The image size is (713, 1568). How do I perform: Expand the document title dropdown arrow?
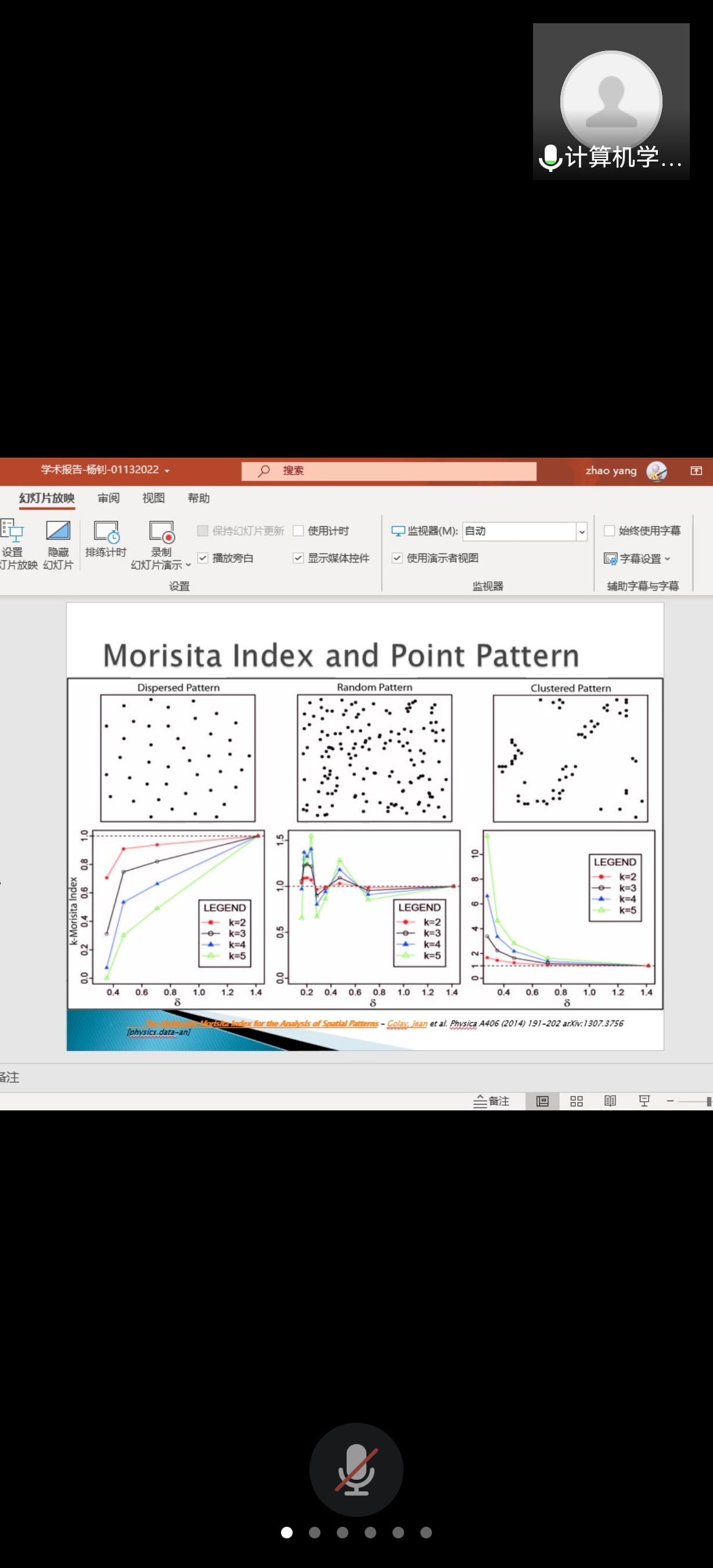click(x=167, y=470)
